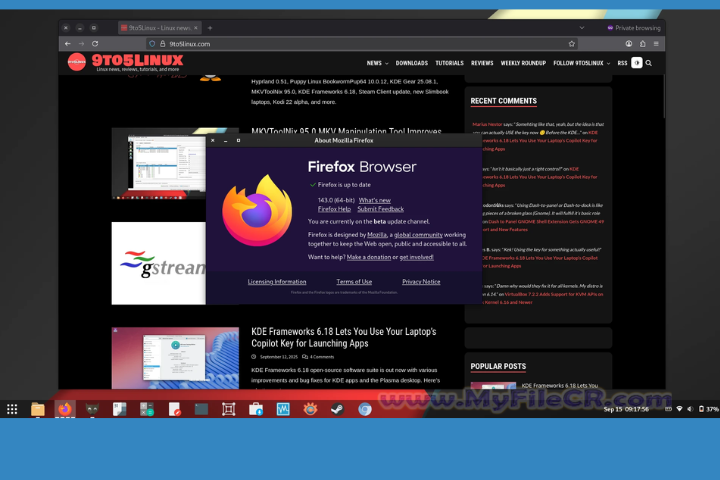Image resolution: width=720 pixels, height=480 pixels.
Task: Open the Terms of Use link
Action: coord(354,282)
